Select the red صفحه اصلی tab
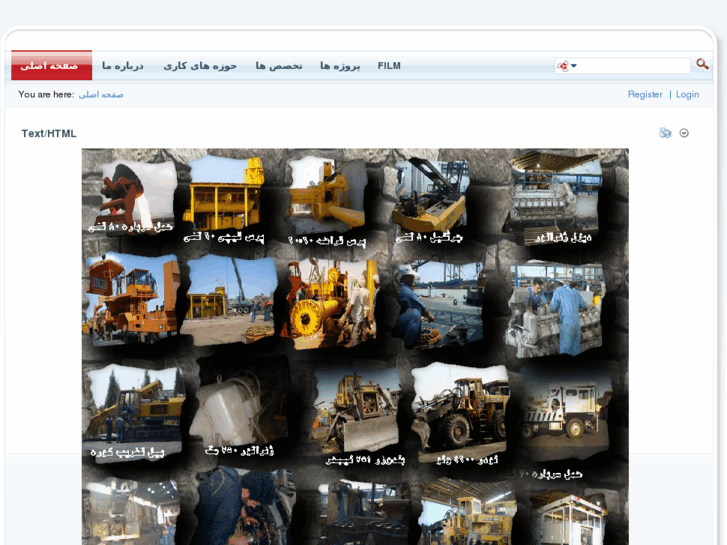 51,66
